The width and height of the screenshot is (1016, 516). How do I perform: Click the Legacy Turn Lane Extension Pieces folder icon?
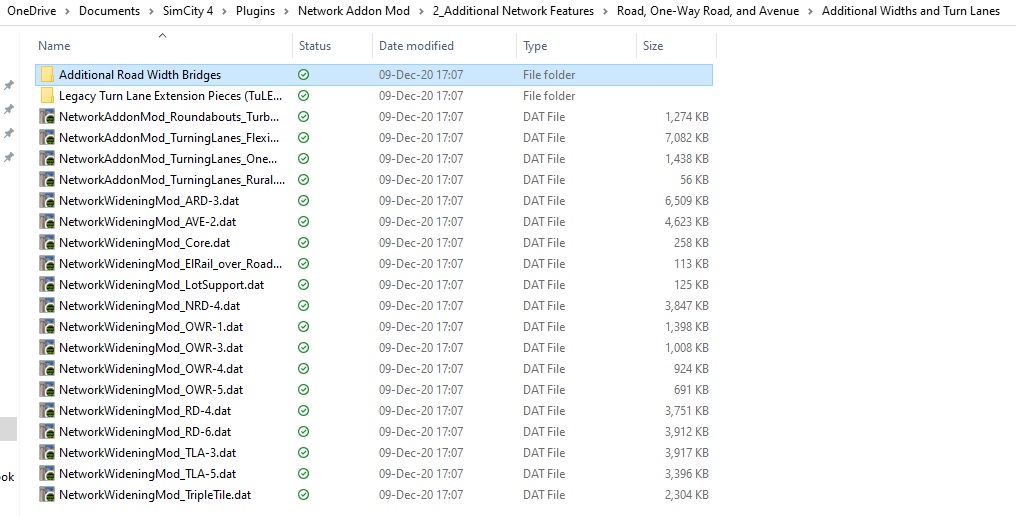(x=47, y=96)
